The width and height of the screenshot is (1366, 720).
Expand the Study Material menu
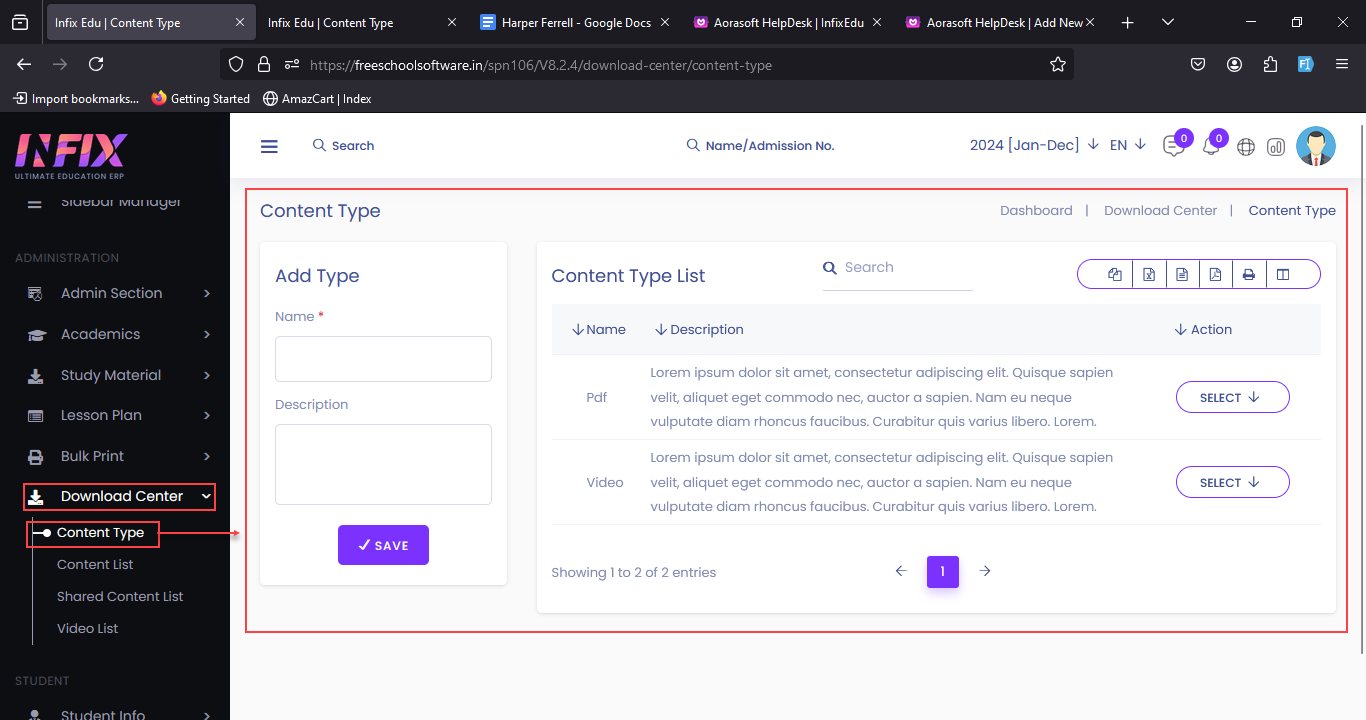pyautogui.click(x=119, y=375)
